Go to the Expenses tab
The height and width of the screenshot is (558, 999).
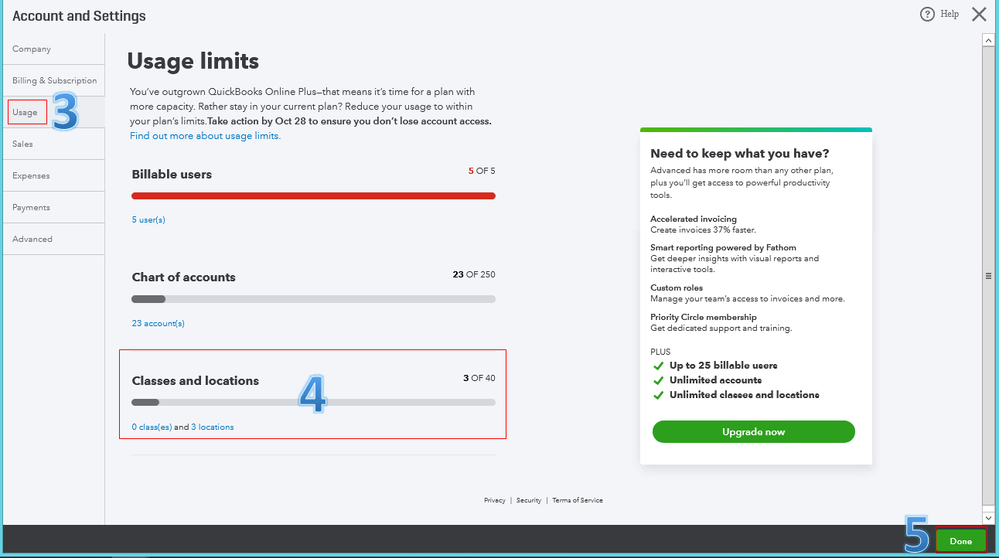click(x=31, y=176)
